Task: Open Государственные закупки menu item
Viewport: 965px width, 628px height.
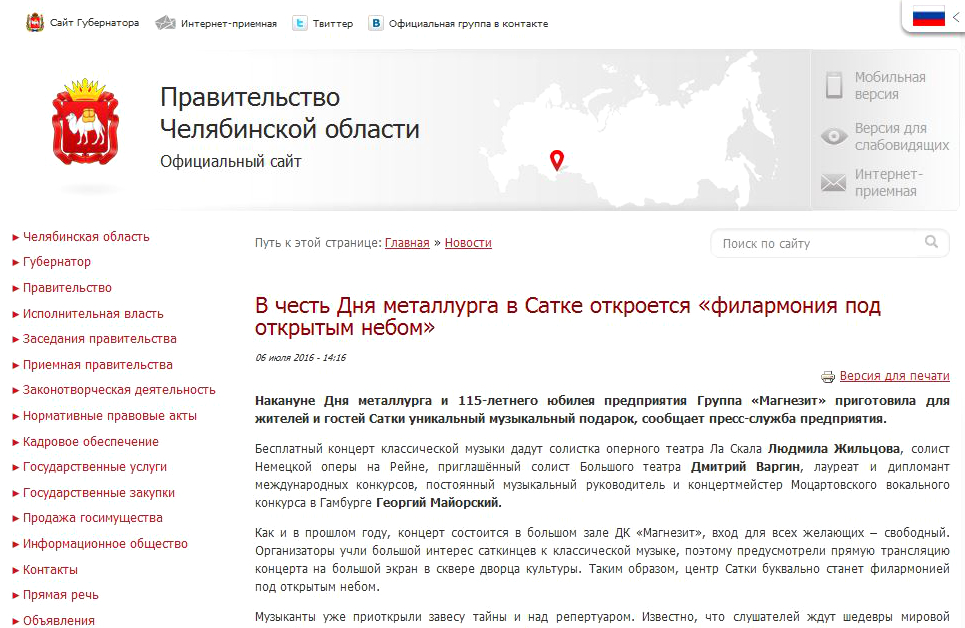Action: 98,493
